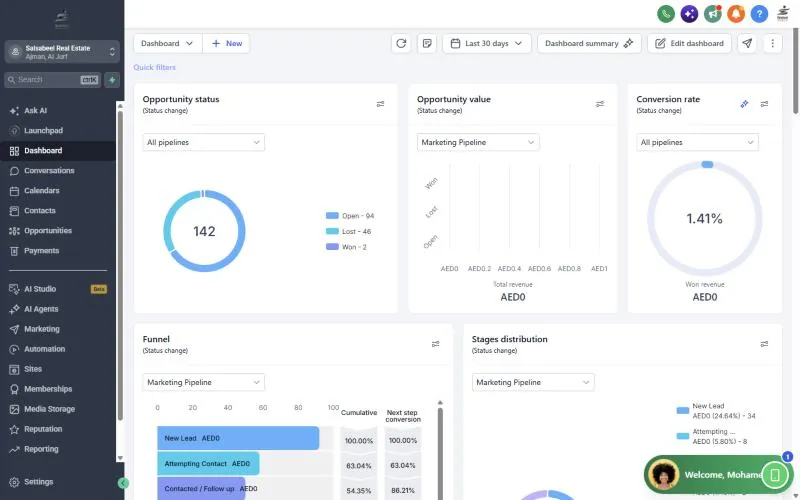Click Edit dashboard button
Viewport: 800px width, 500px height.
click(x=689, y=43)
